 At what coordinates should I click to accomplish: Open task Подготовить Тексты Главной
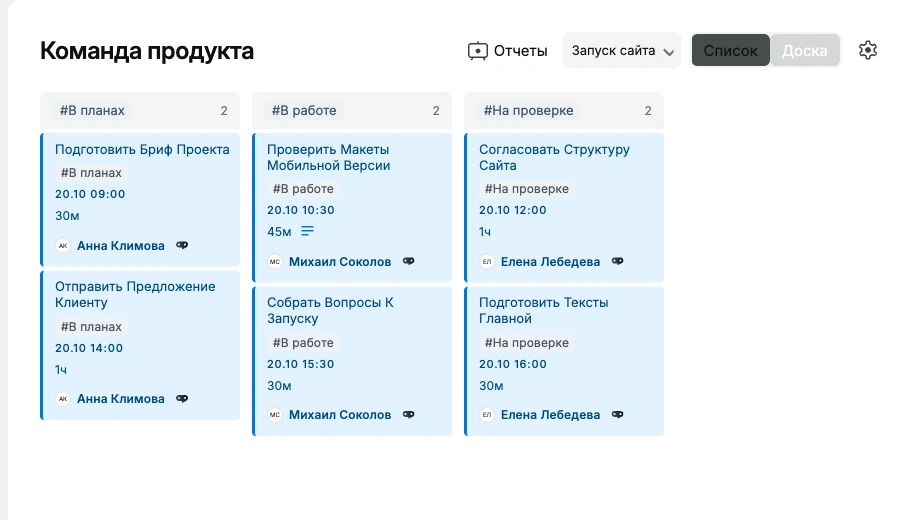coord(544,311)
